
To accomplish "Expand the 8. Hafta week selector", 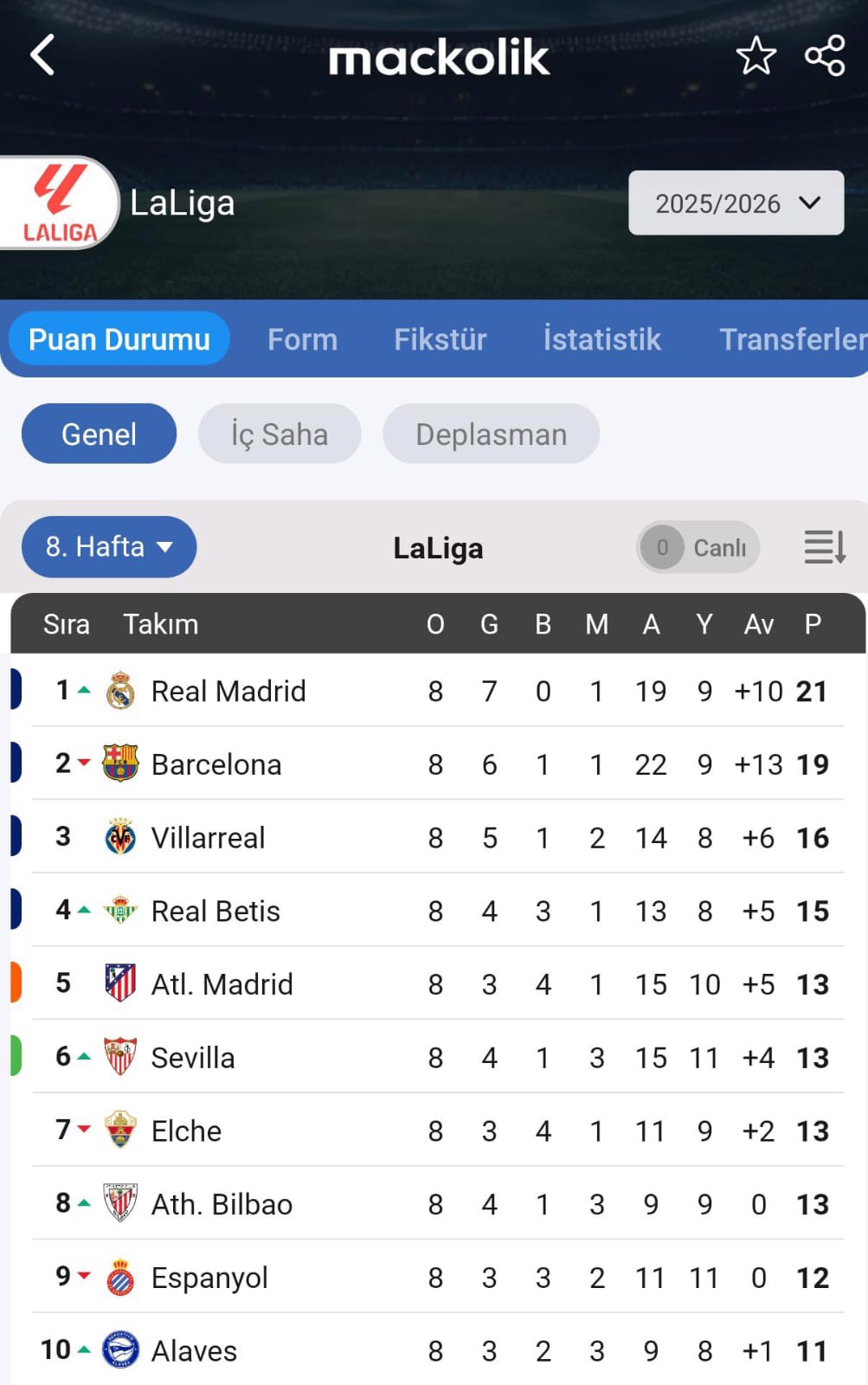I will pyautogui.click(x=109, y=547).
